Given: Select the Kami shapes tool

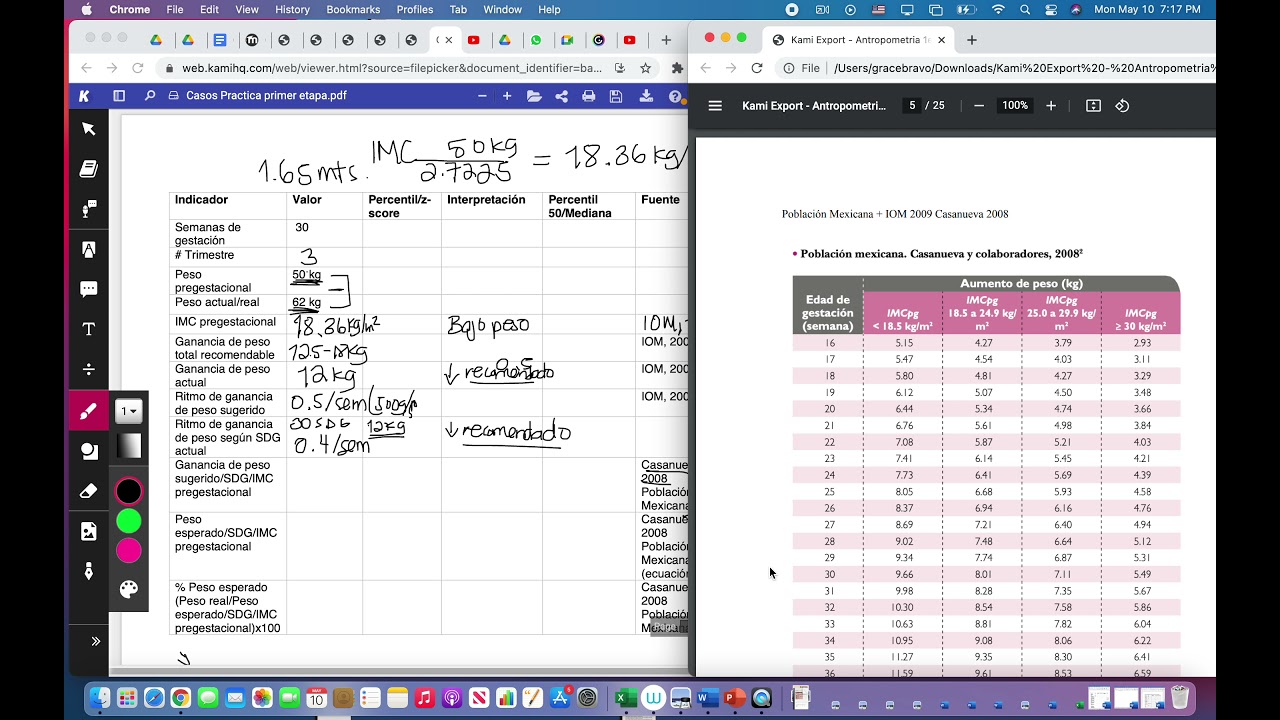Looking at the screenshot, I should 88,451.
